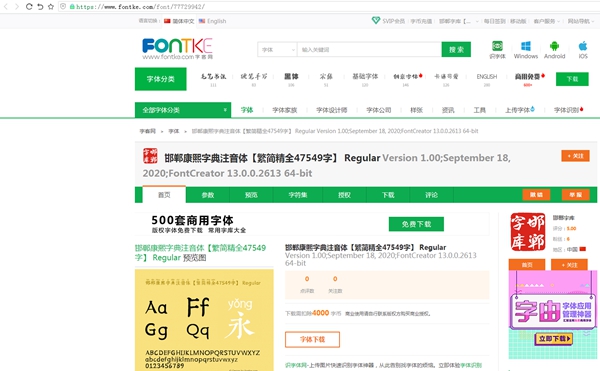Image resolution: width=600 pixels, height=371 pixels.
Task: Switch language to Simplified Chinese
Action: point(179,21)
